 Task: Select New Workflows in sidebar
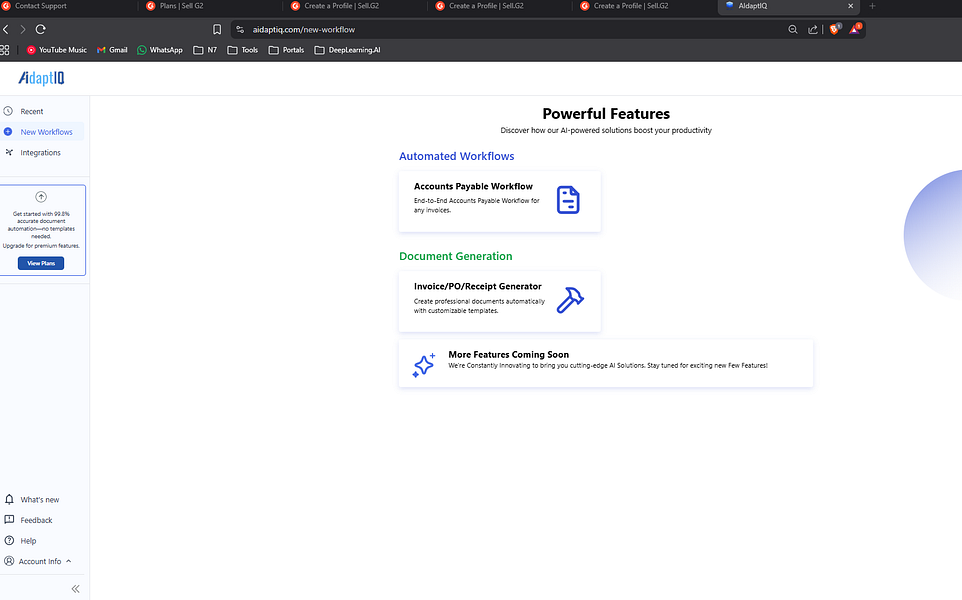(x=42, y=132)
